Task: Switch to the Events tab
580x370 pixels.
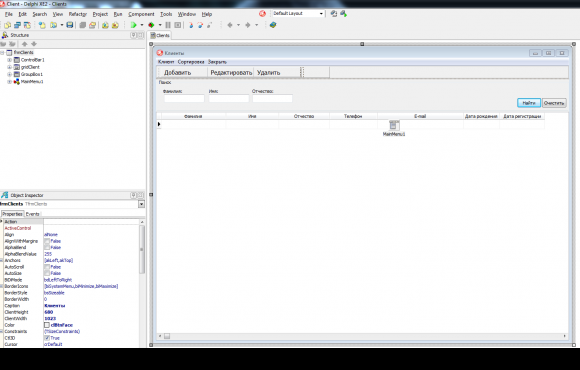Action: point(33,214)
